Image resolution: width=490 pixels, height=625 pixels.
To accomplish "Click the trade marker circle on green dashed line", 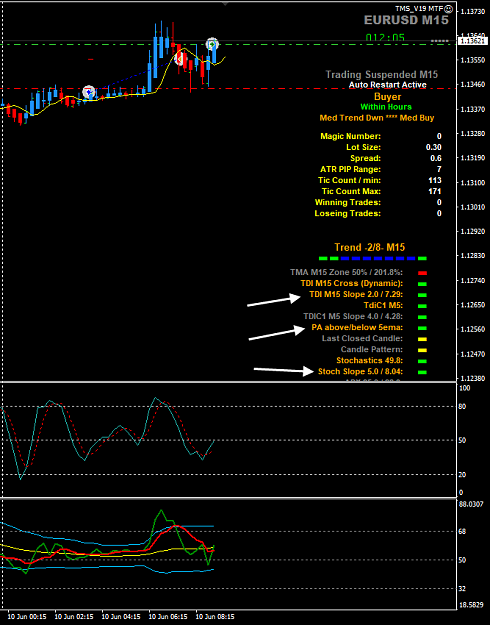I will pos(212,44).
